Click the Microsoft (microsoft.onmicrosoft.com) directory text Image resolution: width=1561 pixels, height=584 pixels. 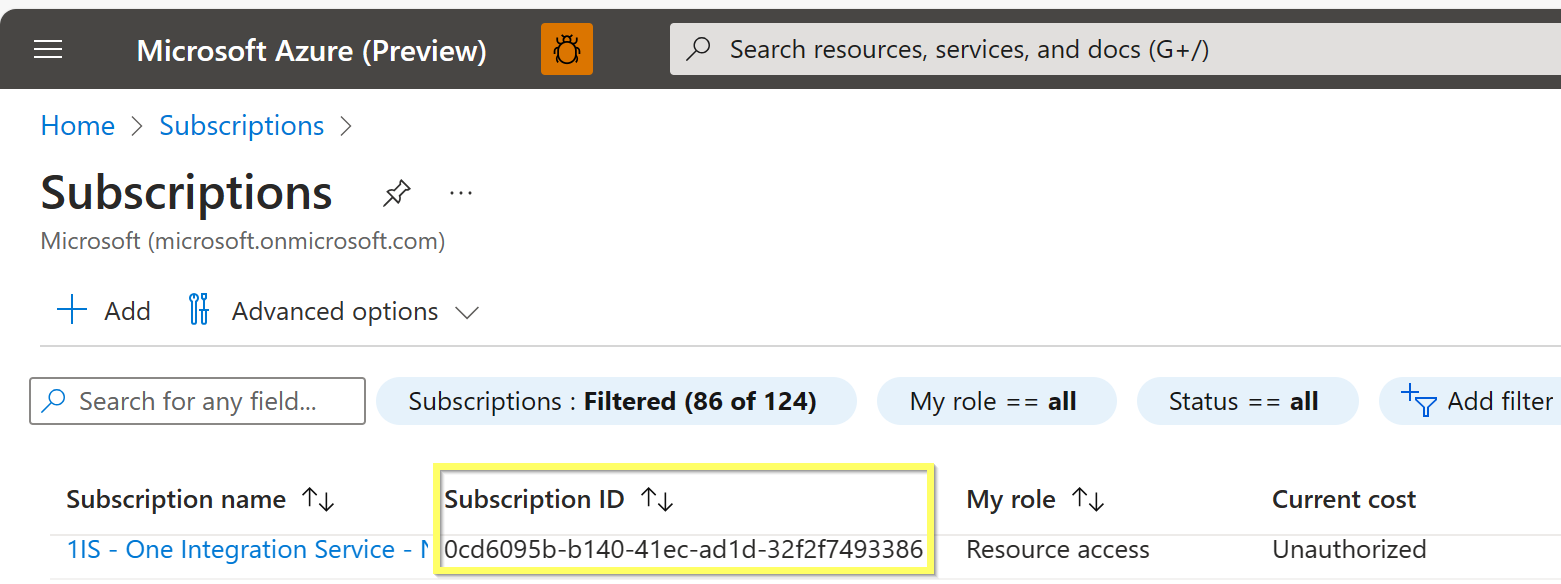(243, 241)
